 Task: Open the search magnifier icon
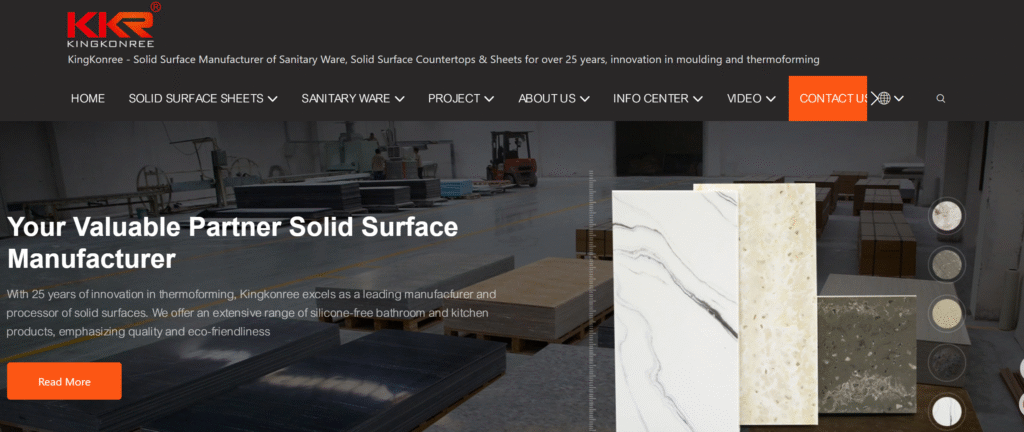940,98
